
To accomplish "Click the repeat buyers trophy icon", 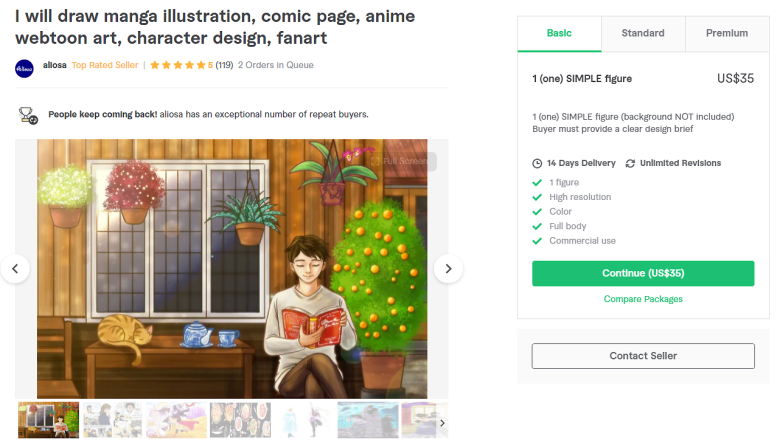I will click(x=28, y=115).
